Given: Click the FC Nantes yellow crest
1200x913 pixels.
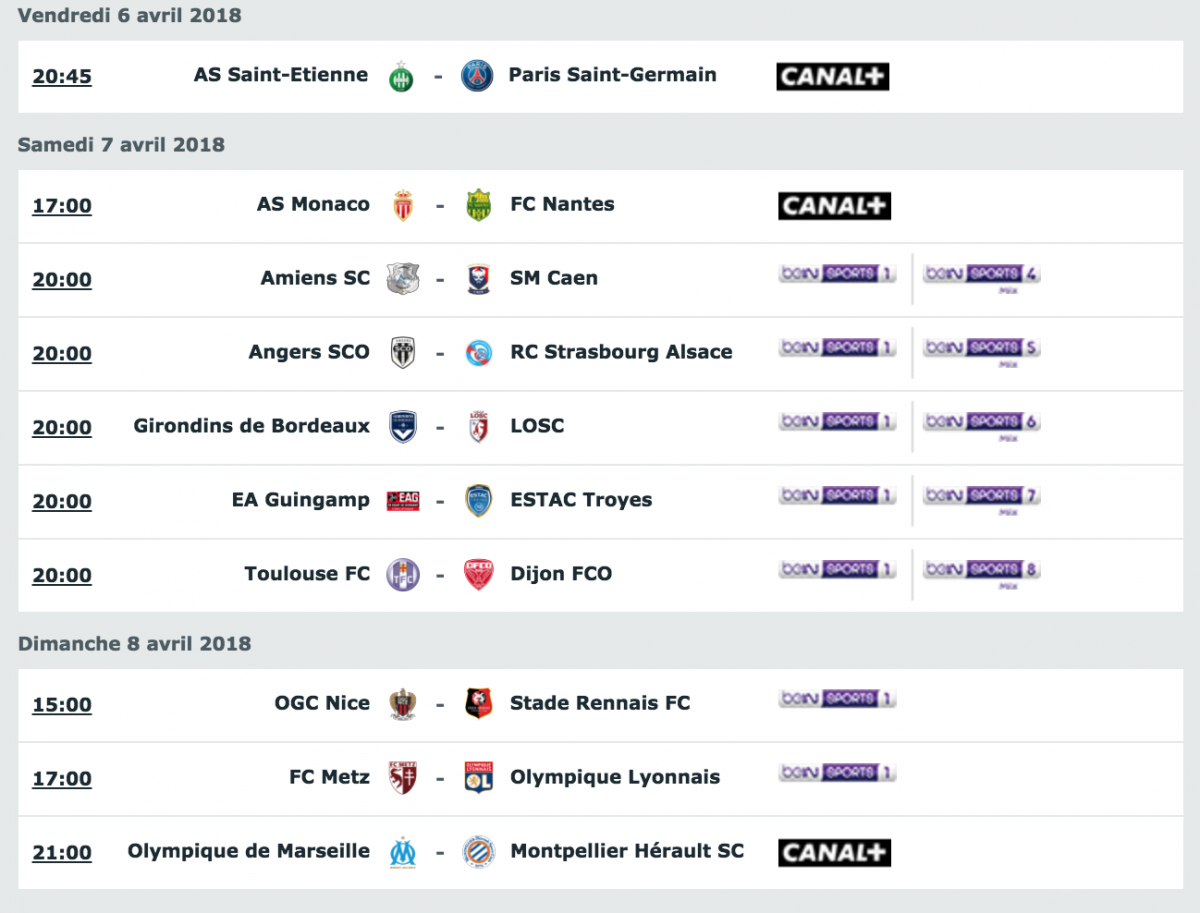Looking at the screenshot, I should pyautogui.click(x=479, y=205).
